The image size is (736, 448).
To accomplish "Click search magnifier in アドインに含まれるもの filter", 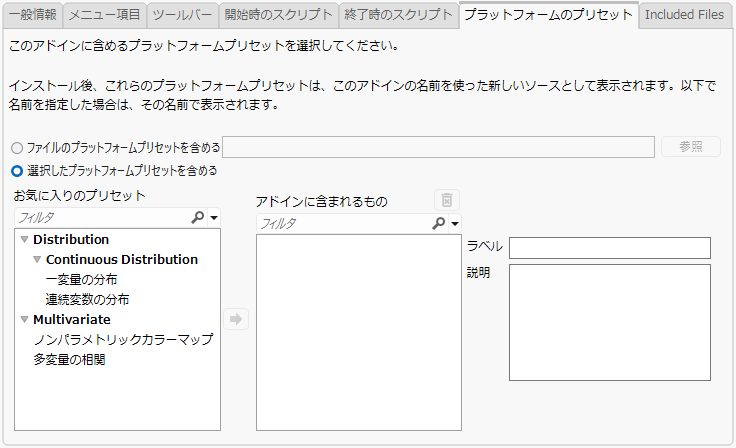I will coord(438,224).
